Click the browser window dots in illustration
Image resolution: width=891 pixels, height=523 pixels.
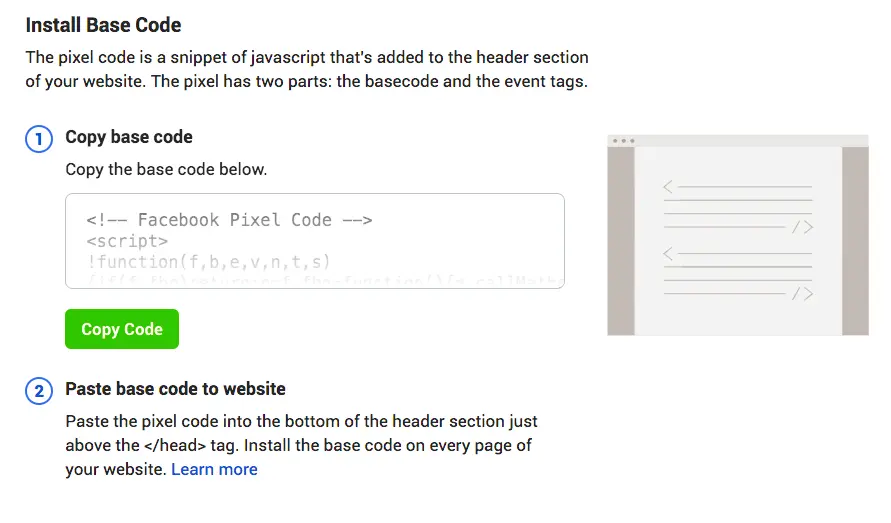coord(624,141)
